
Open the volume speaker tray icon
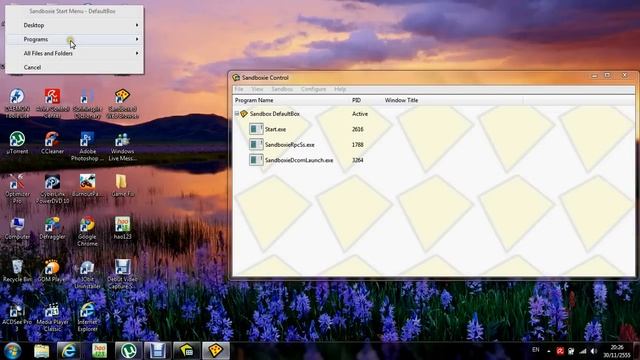tap(594, 351)
